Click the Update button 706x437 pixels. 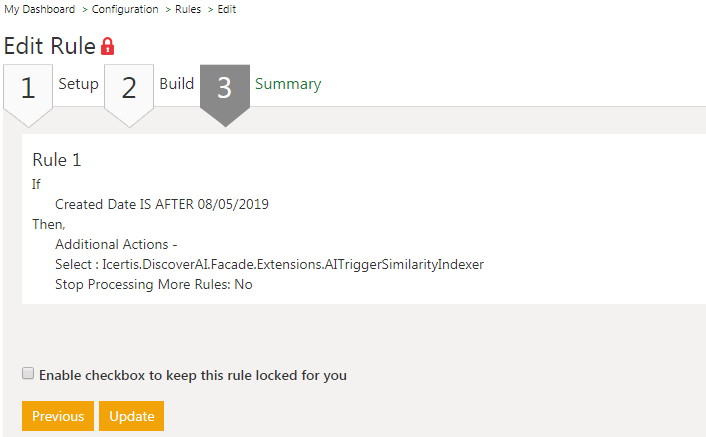pos(131,416)
